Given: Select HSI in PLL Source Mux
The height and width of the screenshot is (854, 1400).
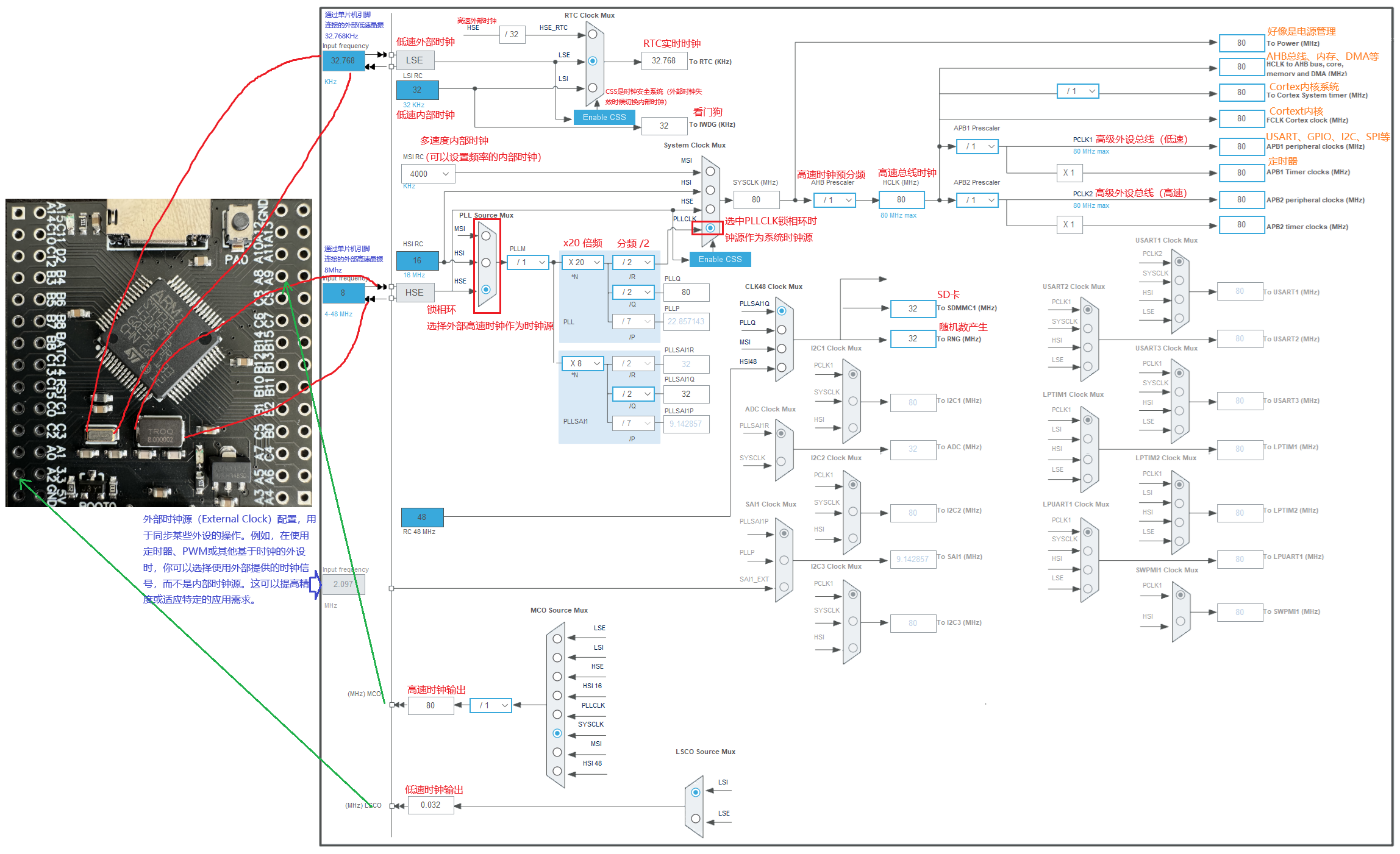Looking at the screenshot, I should click(x=486, y=263).
